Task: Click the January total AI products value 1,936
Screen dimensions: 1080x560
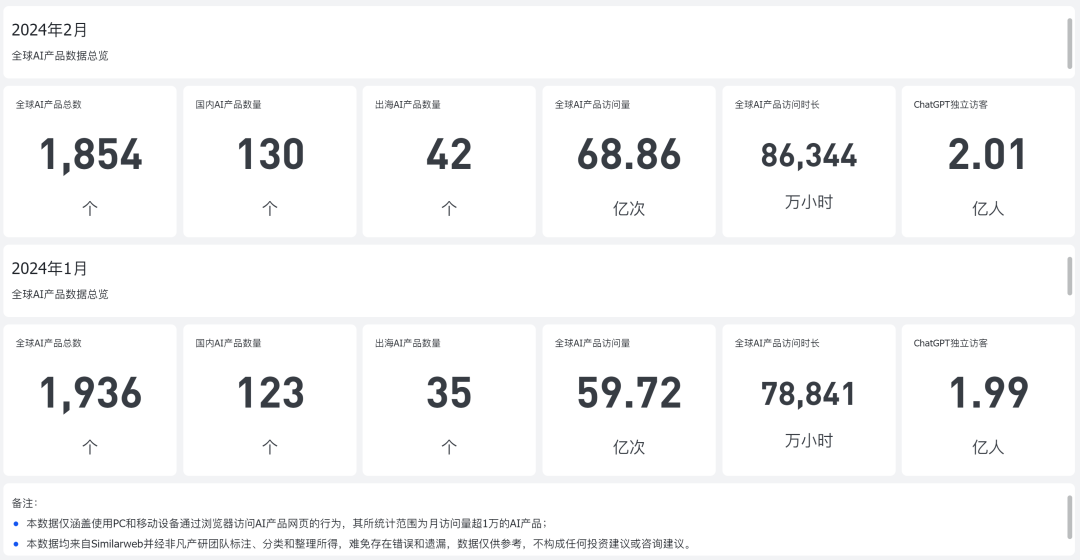Action: point(90,393)
